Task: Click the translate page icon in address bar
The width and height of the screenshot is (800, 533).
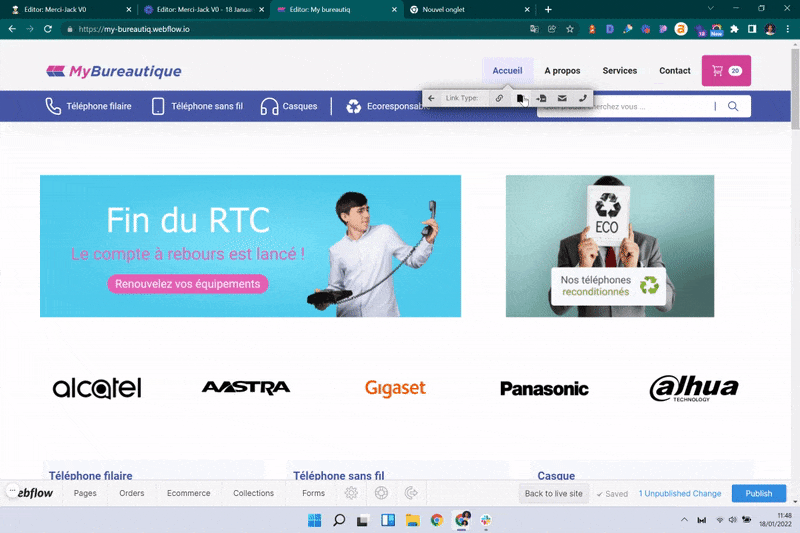Action: [x=534, y=29]
